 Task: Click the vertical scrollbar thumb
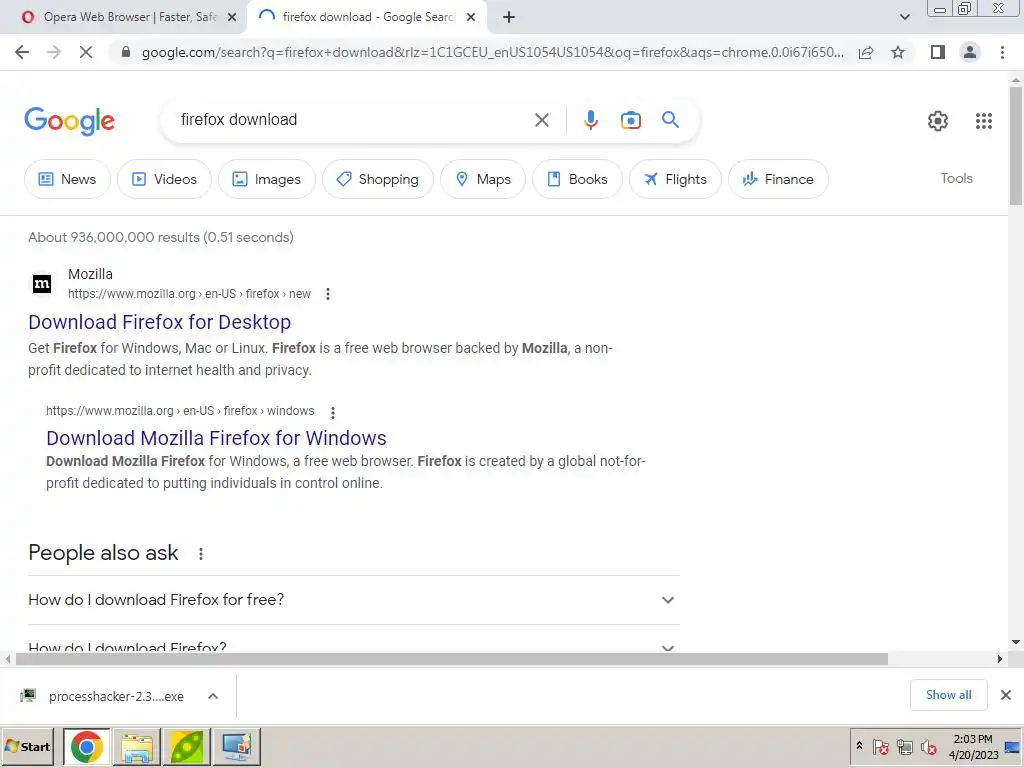pos(1016,146)
